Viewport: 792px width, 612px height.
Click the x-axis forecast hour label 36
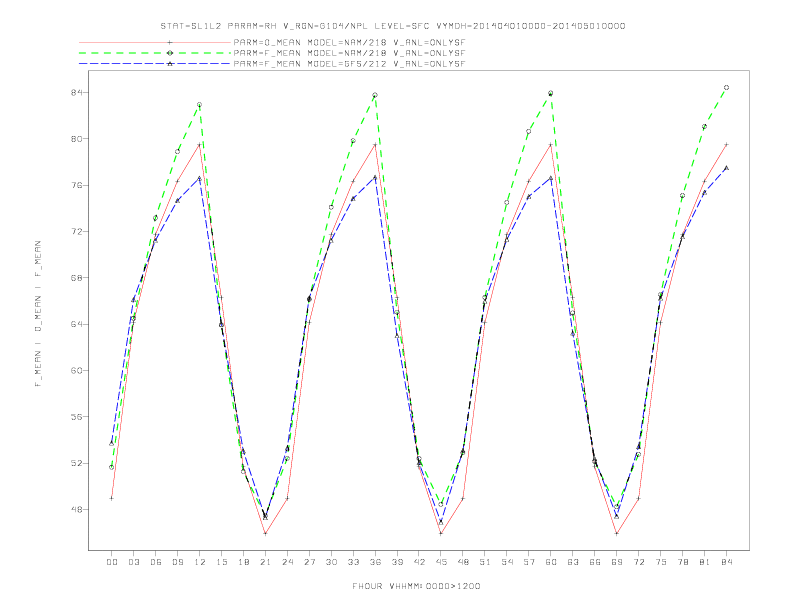click(375, 562)
